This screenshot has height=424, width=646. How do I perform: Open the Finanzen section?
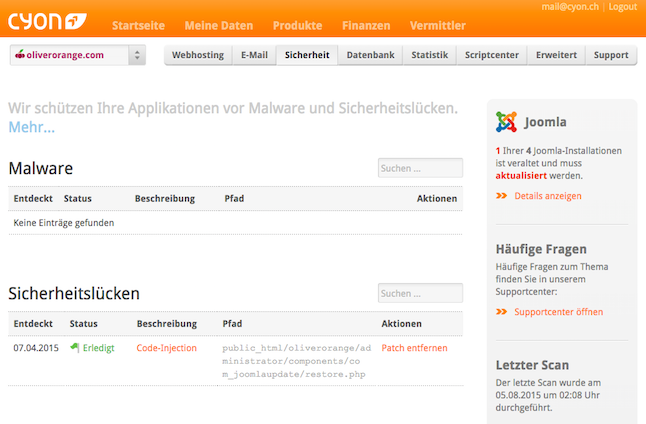click(366, 26)
